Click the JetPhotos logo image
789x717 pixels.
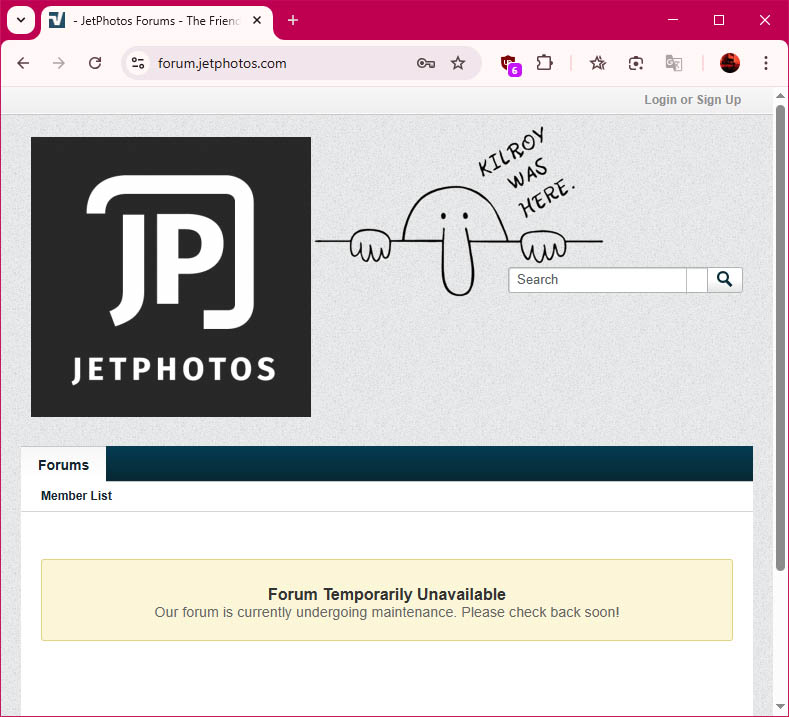pyautogui.click(x=171, y=277)
